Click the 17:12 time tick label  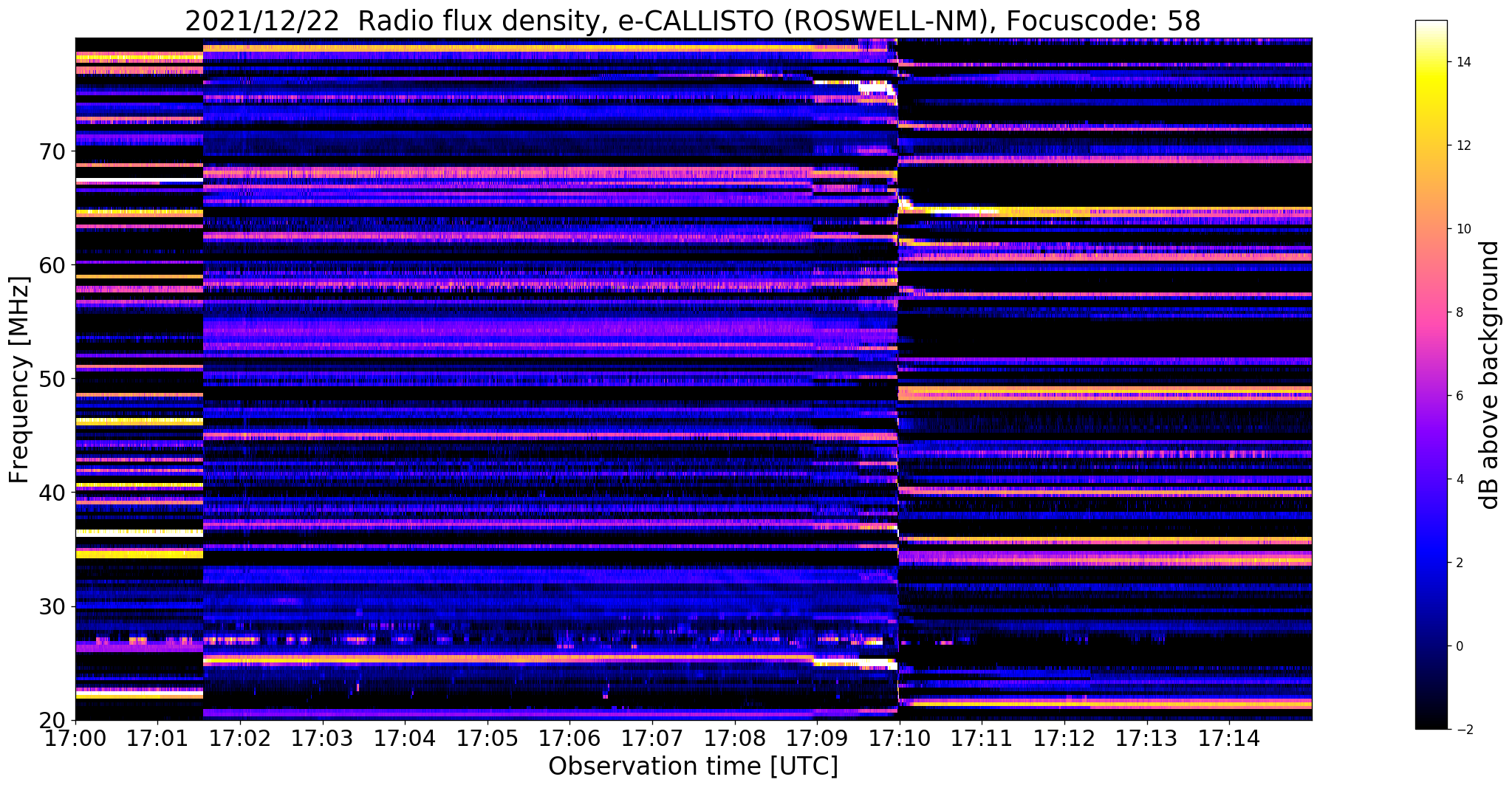[1064, 737]
